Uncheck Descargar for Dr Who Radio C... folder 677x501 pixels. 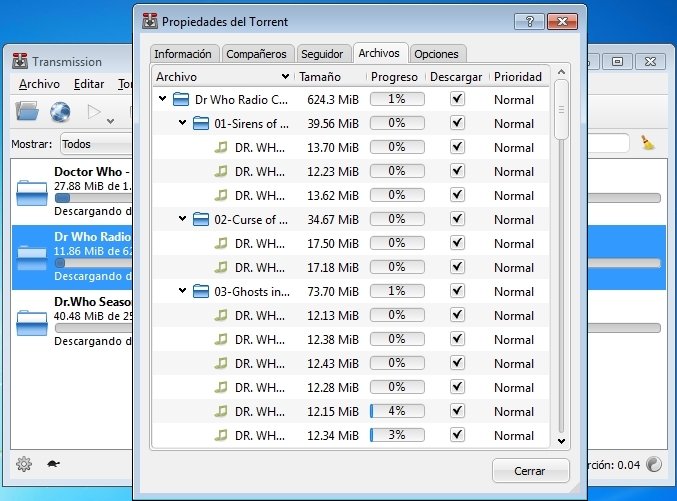pyautogui.click(x=457, y=99)
